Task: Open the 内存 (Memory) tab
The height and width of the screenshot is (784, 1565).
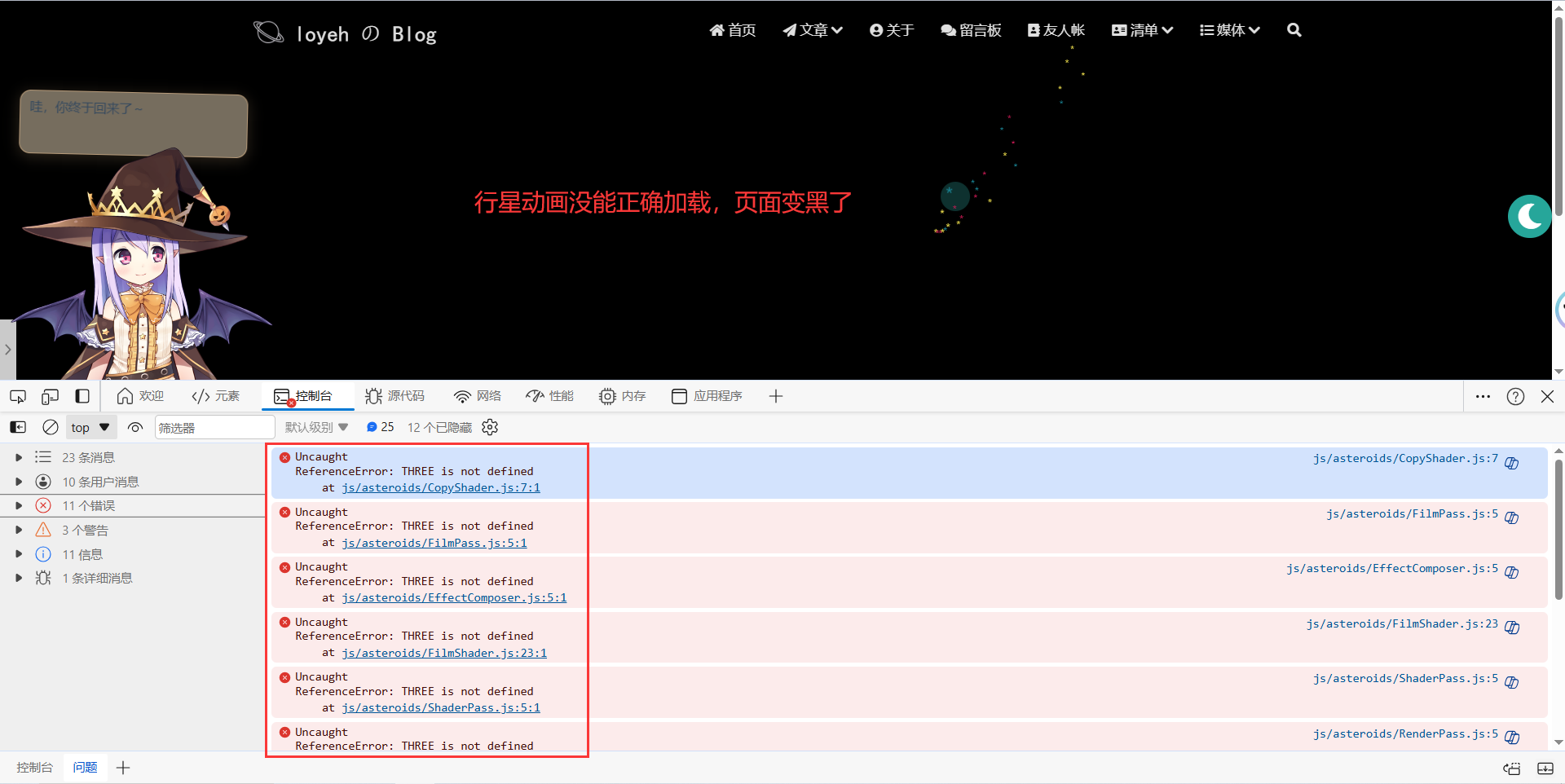Action: point(622,396)
